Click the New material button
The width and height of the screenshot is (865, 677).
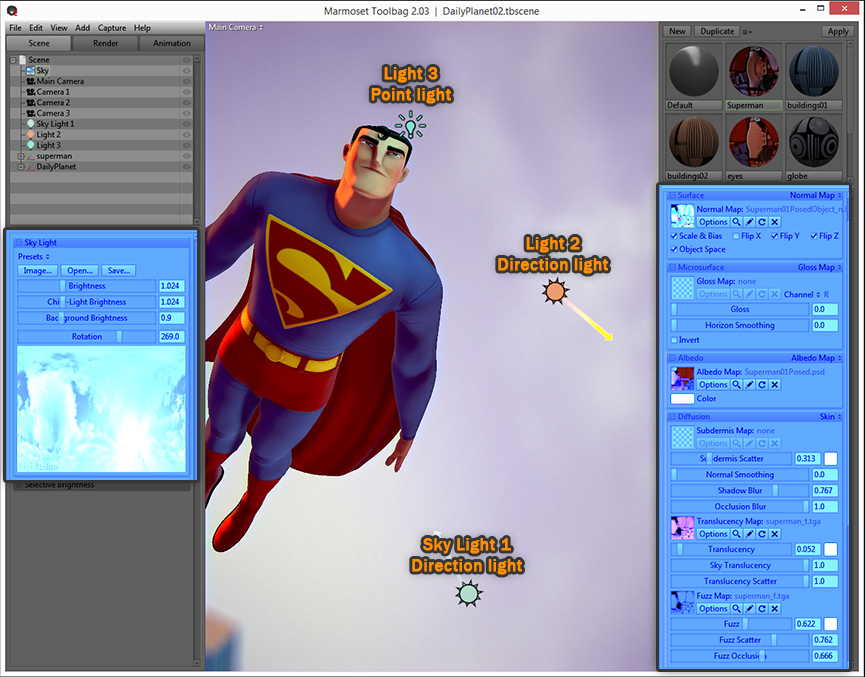click(x=677, y=31)
